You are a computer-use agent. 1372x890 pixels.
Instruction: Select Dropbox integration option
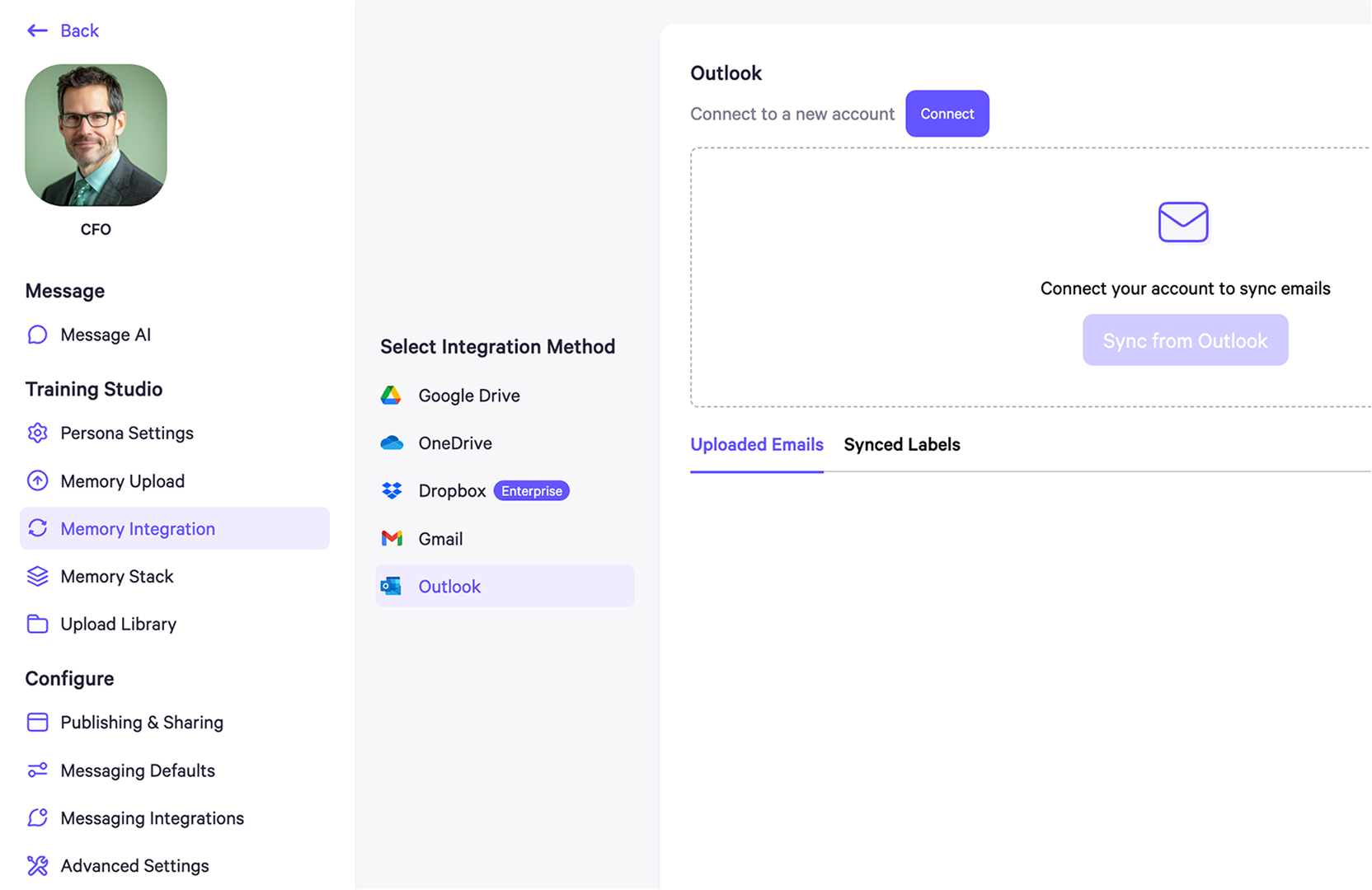pyautogui.click(x=452, y=491)
